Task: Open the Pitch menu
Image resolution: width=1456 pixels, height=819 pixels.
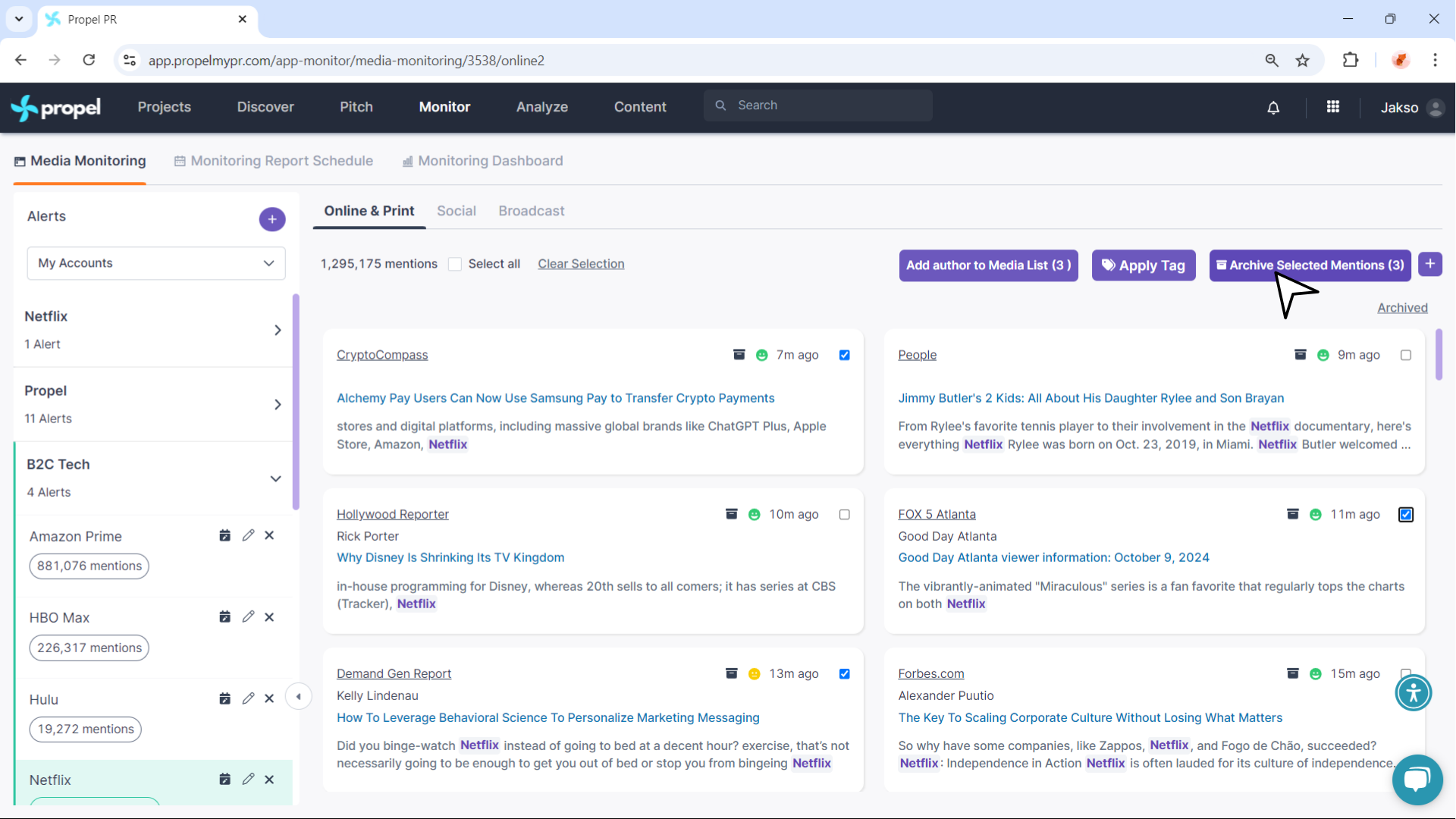Action: tap(356, 107)
